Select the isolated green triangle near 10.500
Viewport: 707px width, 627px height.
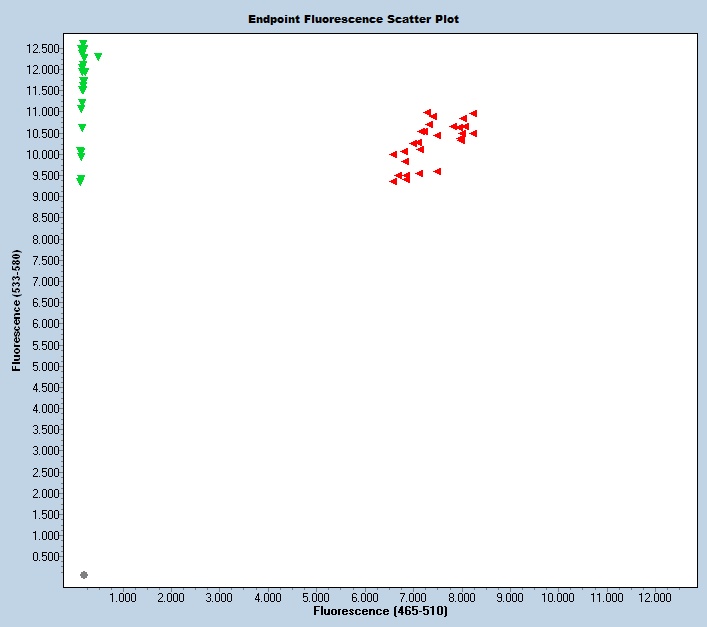pos(82,128)
